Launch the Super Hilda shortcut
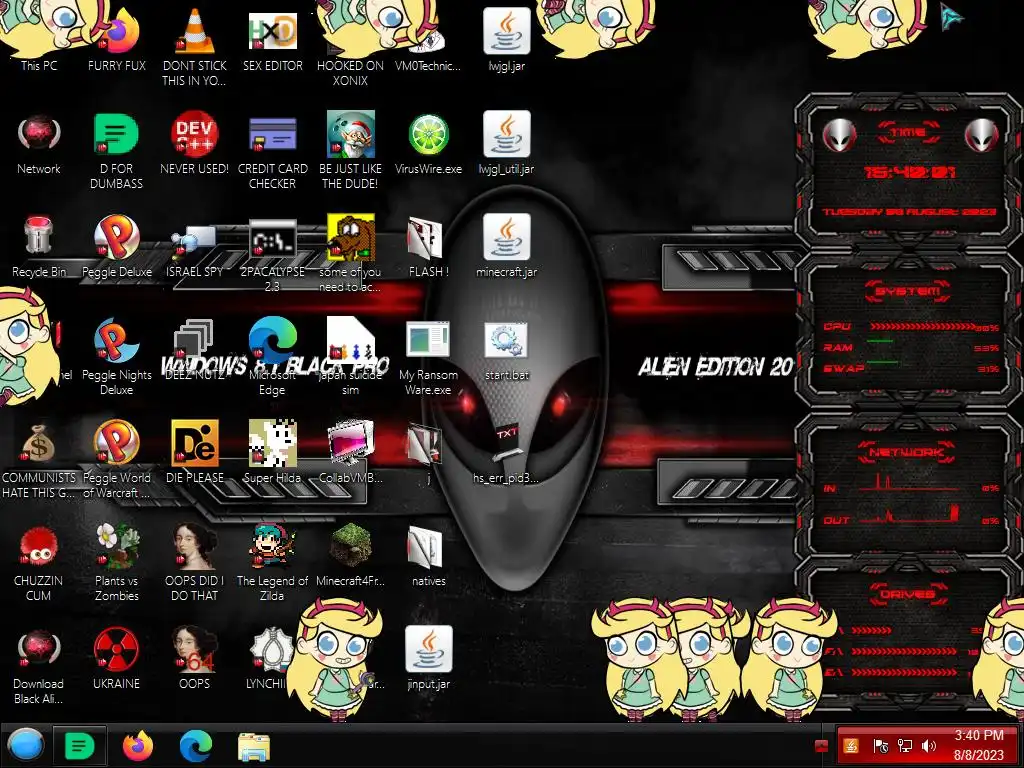 coord(272,452)
